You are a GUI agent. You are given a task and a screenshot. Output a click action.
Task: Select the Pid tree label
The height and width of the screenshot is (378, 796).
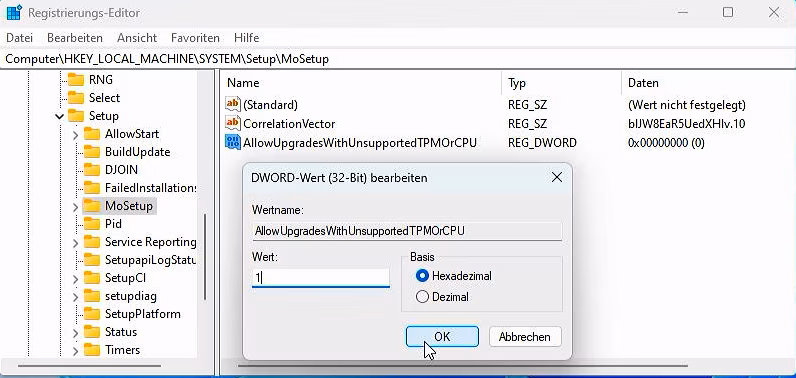click(x=113, y=224)
